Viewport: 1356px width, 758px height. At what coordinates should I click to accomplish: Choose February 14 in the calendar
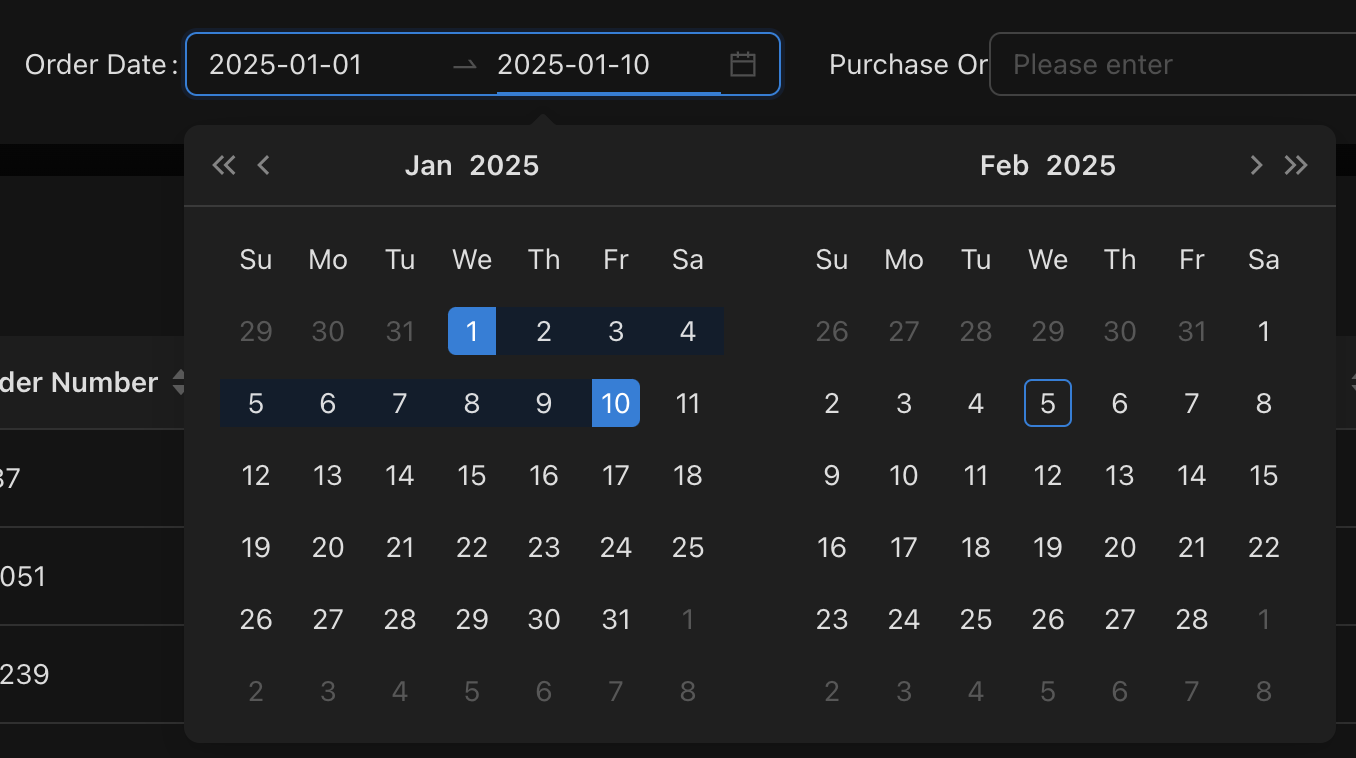coord(1192,475)
